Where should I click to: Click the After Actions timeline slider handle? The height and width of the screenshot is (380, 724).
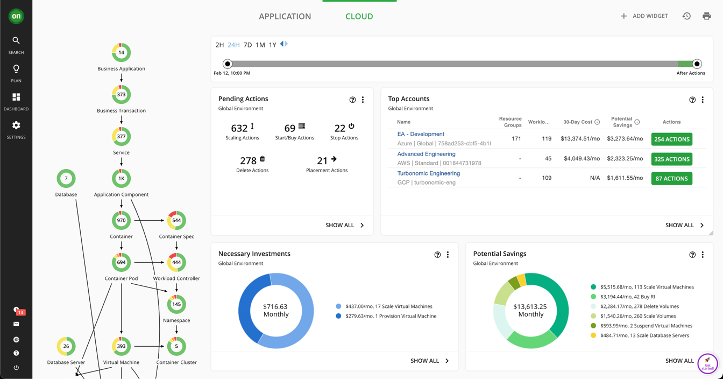tap(697, 64)
